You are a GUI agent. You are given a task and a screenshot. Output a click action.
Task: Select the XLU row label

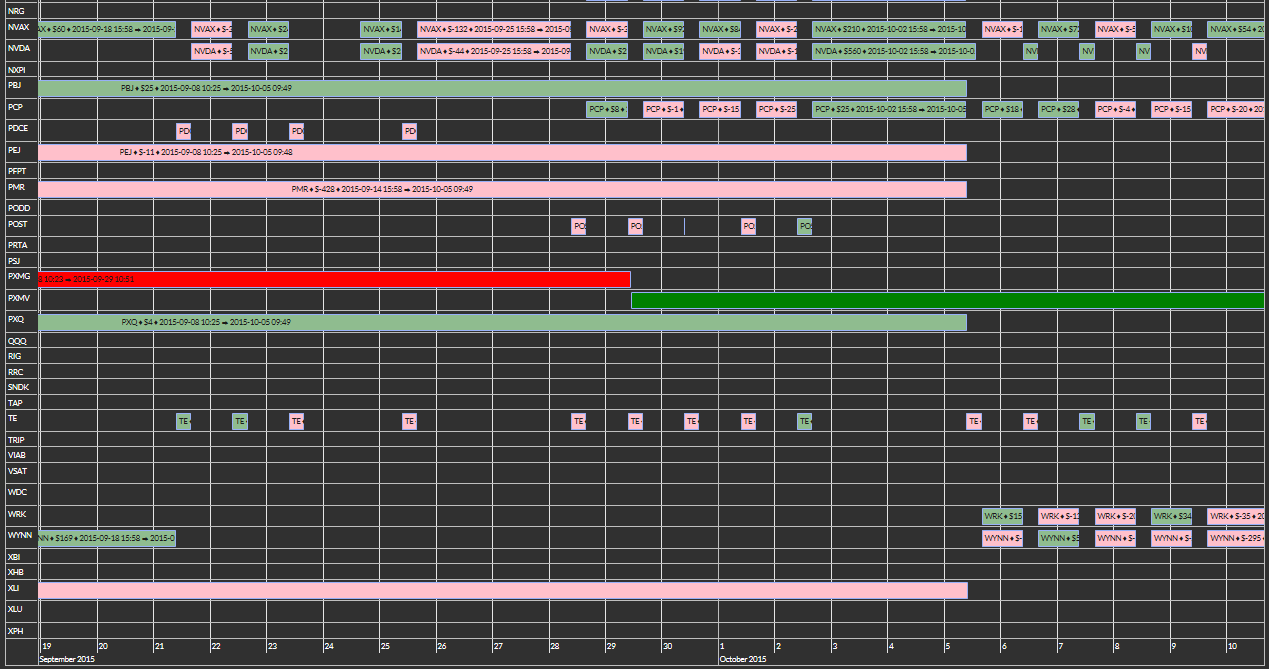[x=15, y=609]
